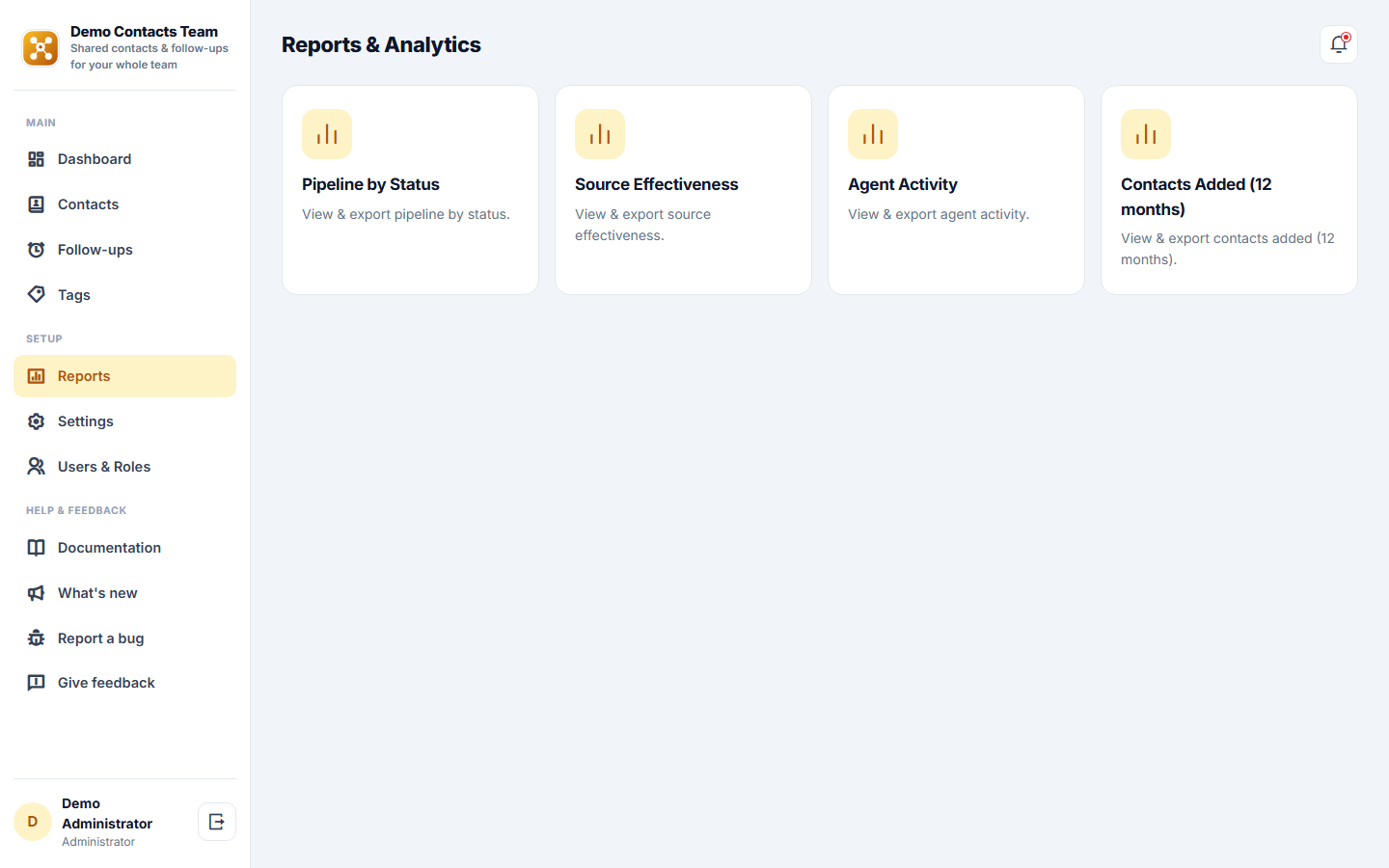Click the Report a bug icon
Viewport: 1389px width, 868px height.
tap(36, 638)
